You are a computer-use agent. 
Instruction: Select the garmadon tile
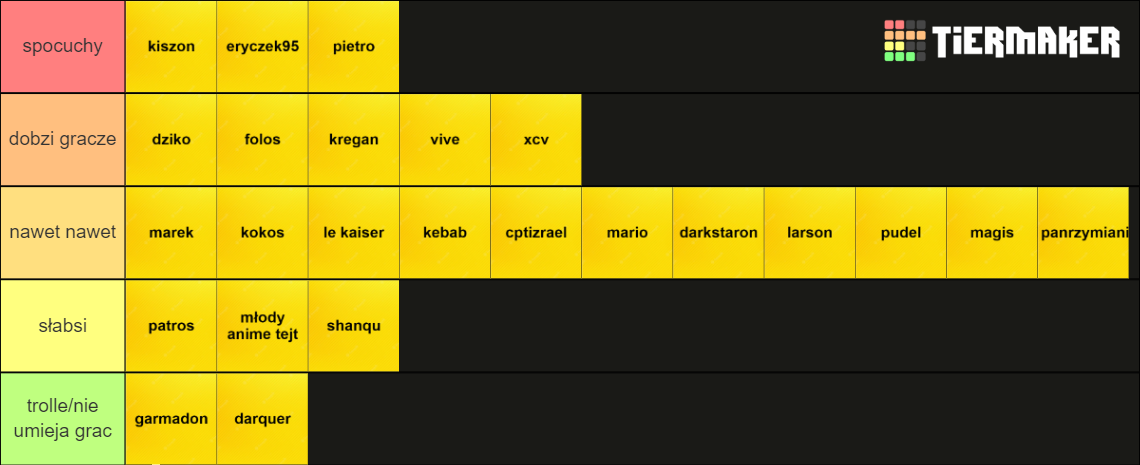pos(171,418)
